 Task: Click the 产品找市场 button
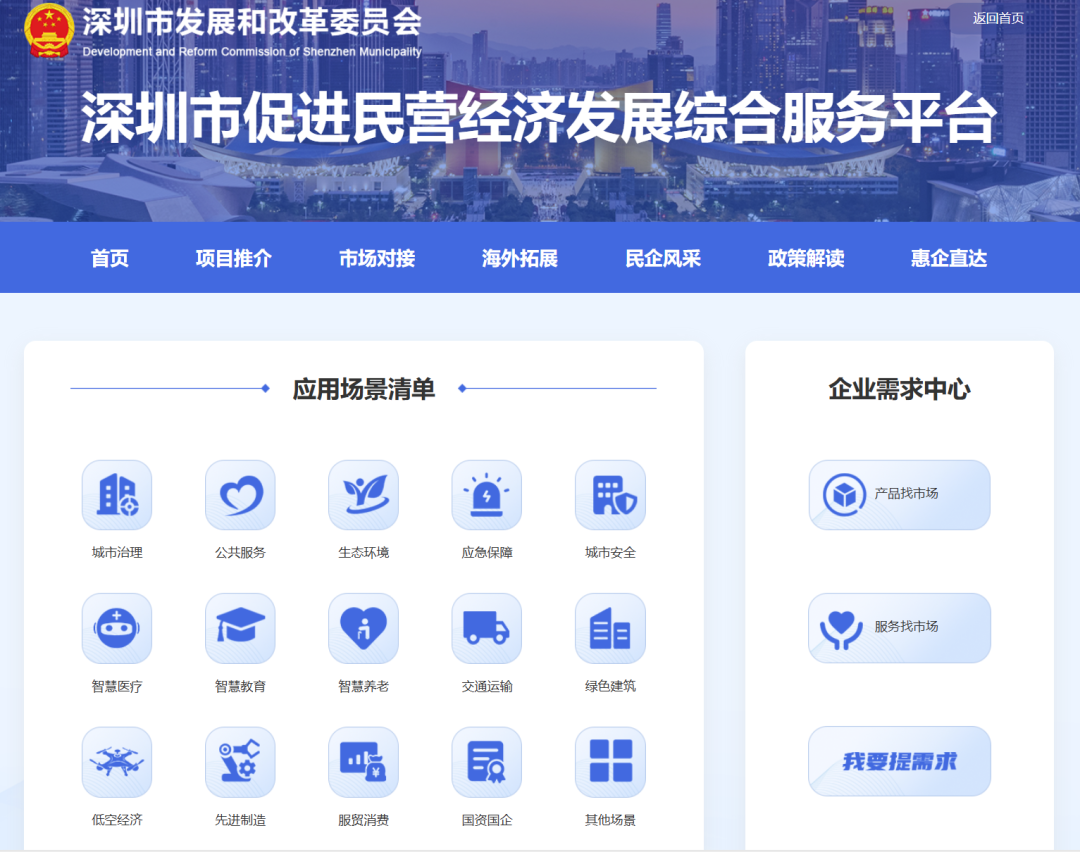coord(898,494)
